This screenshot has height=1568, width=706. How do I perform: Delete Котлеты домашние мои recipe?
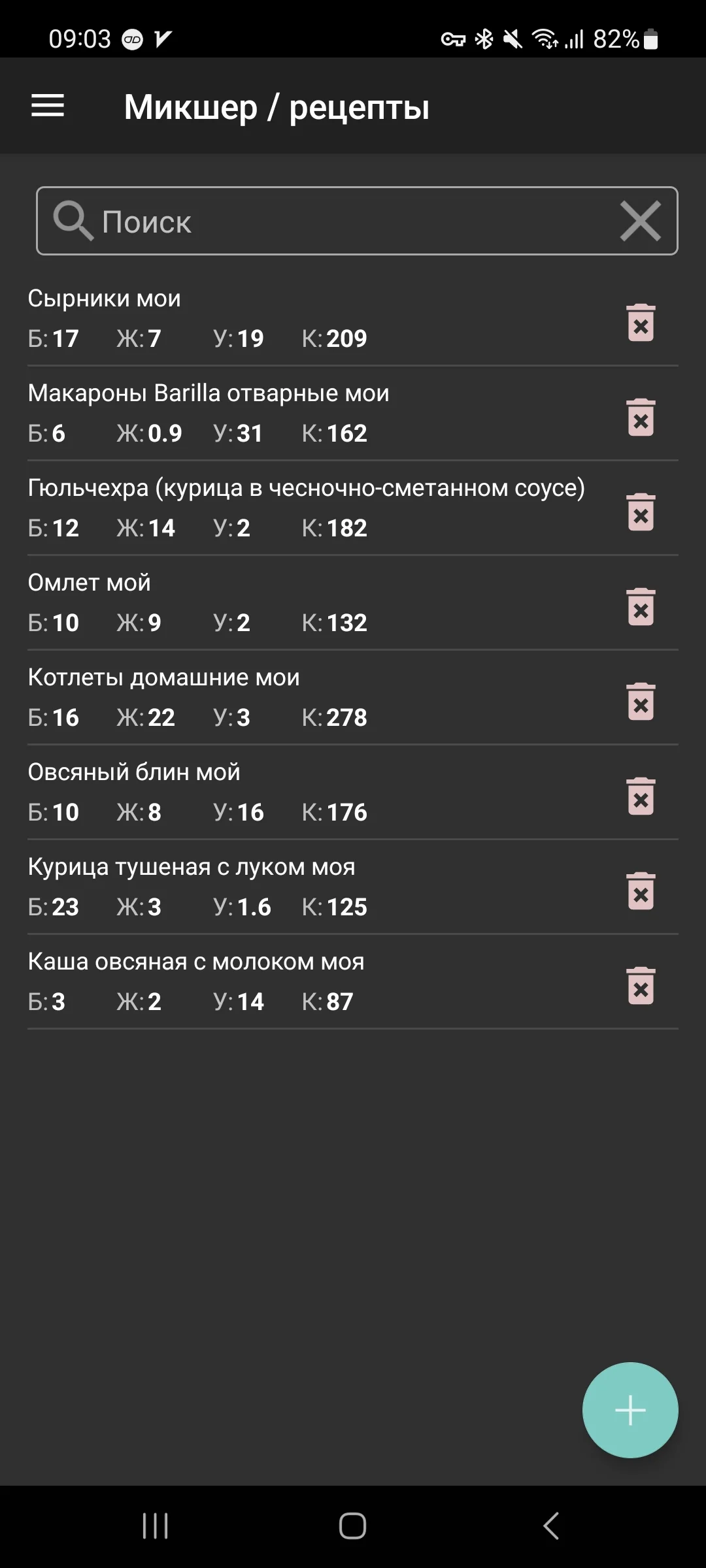coord(641,702)
